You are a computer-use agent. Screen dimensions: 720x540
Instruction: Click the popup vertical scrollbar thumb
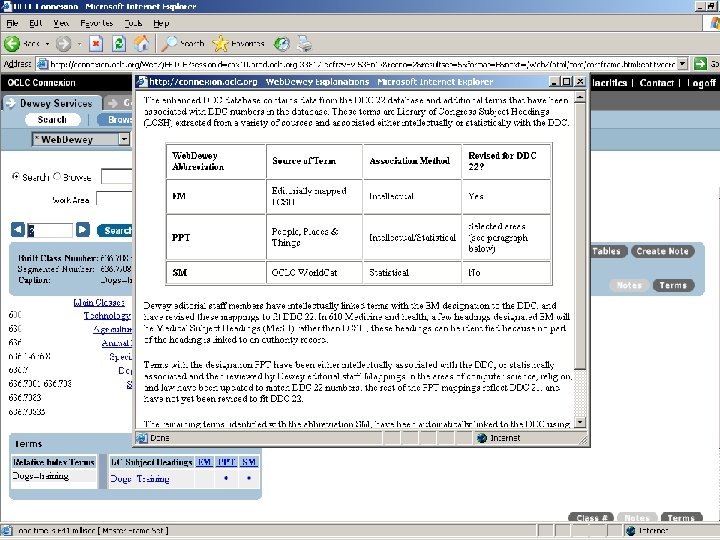pos(580,236)
